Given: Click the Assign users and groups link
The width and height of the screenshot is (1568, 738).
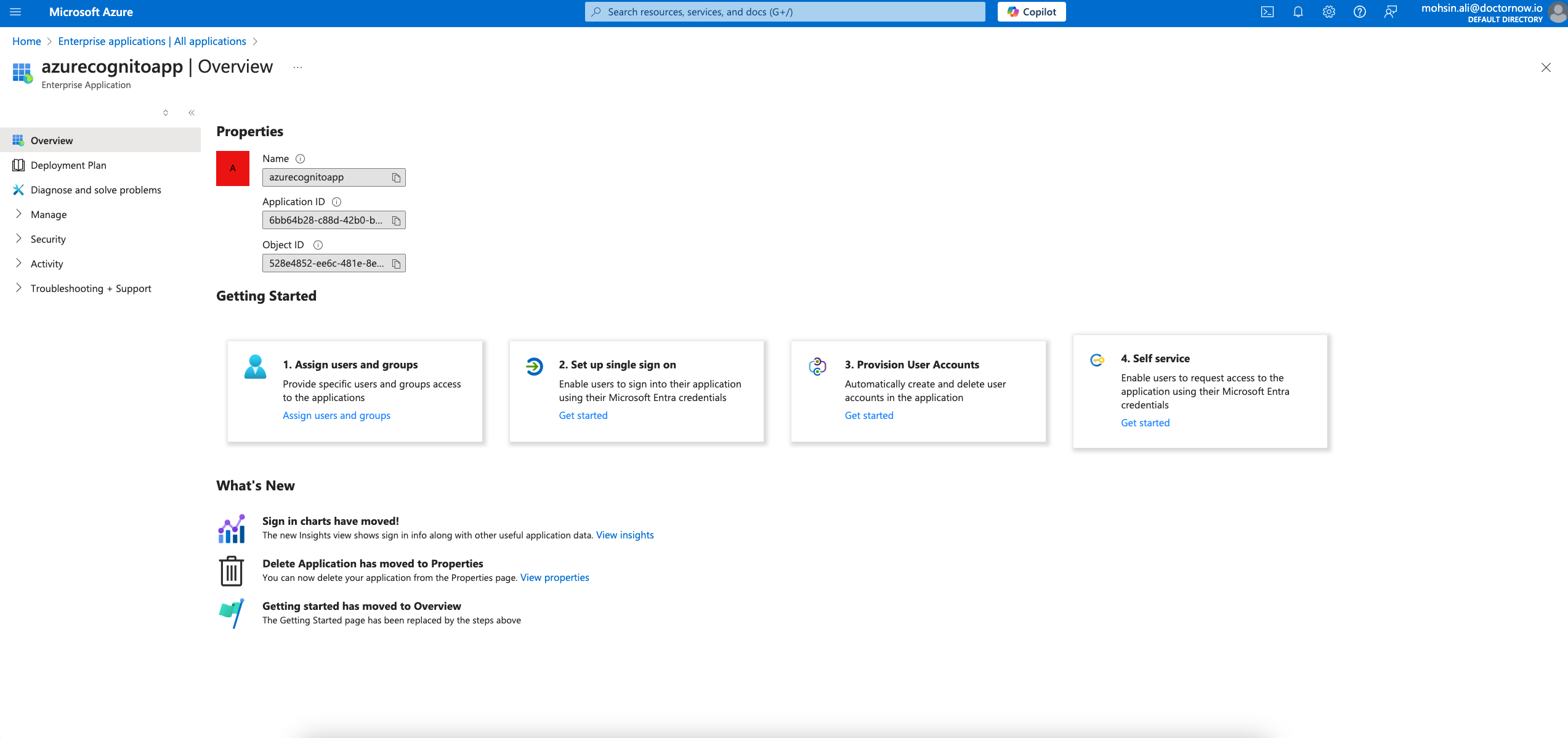Looking at the screenshot, I should point(336,415).
